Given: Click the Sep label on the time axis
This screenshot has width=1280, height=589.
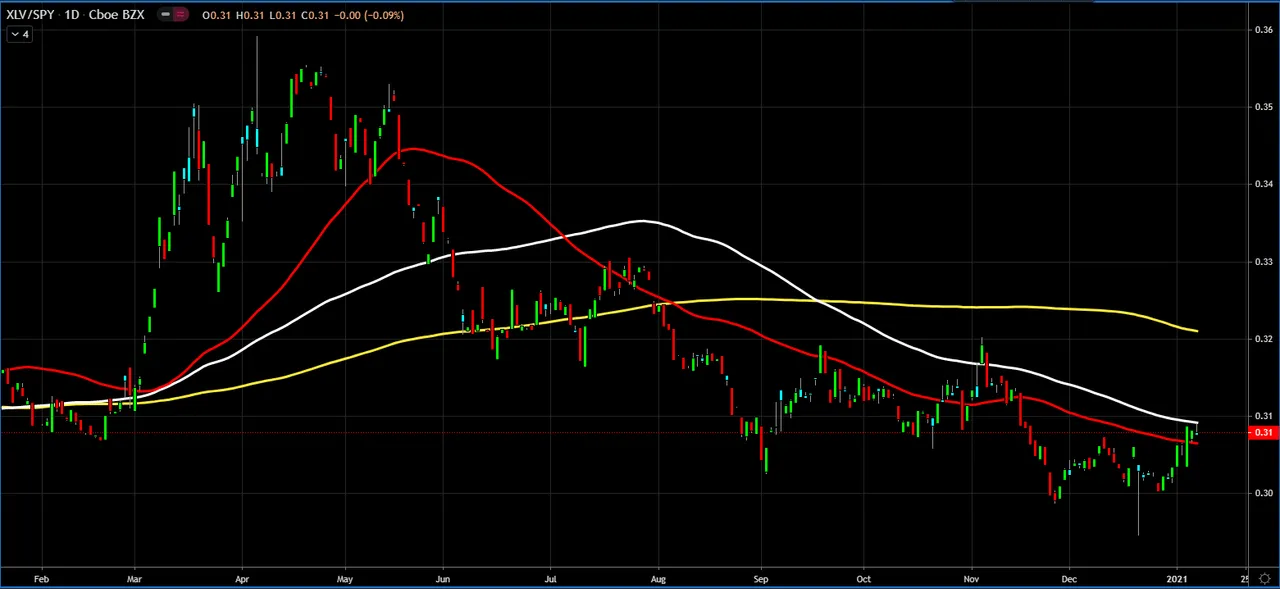Looking at the screenshot, I should pos(761,578).
